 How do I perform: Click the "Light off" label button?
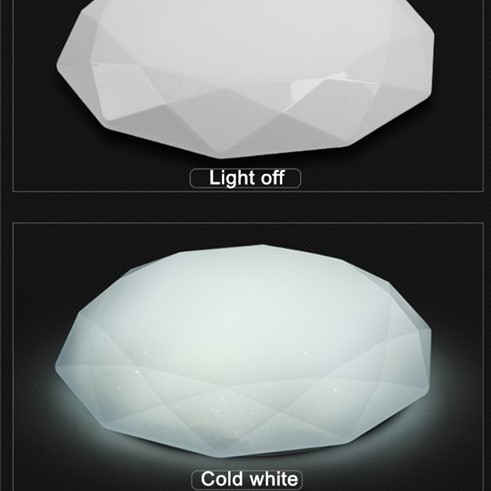click(x=245, y=178)
